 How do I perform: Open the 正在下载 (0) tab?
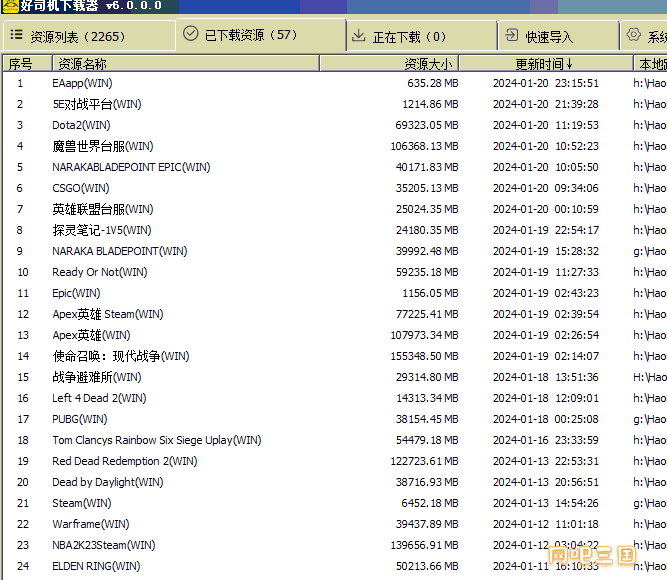pyautogui.click(x=422, y=36)
